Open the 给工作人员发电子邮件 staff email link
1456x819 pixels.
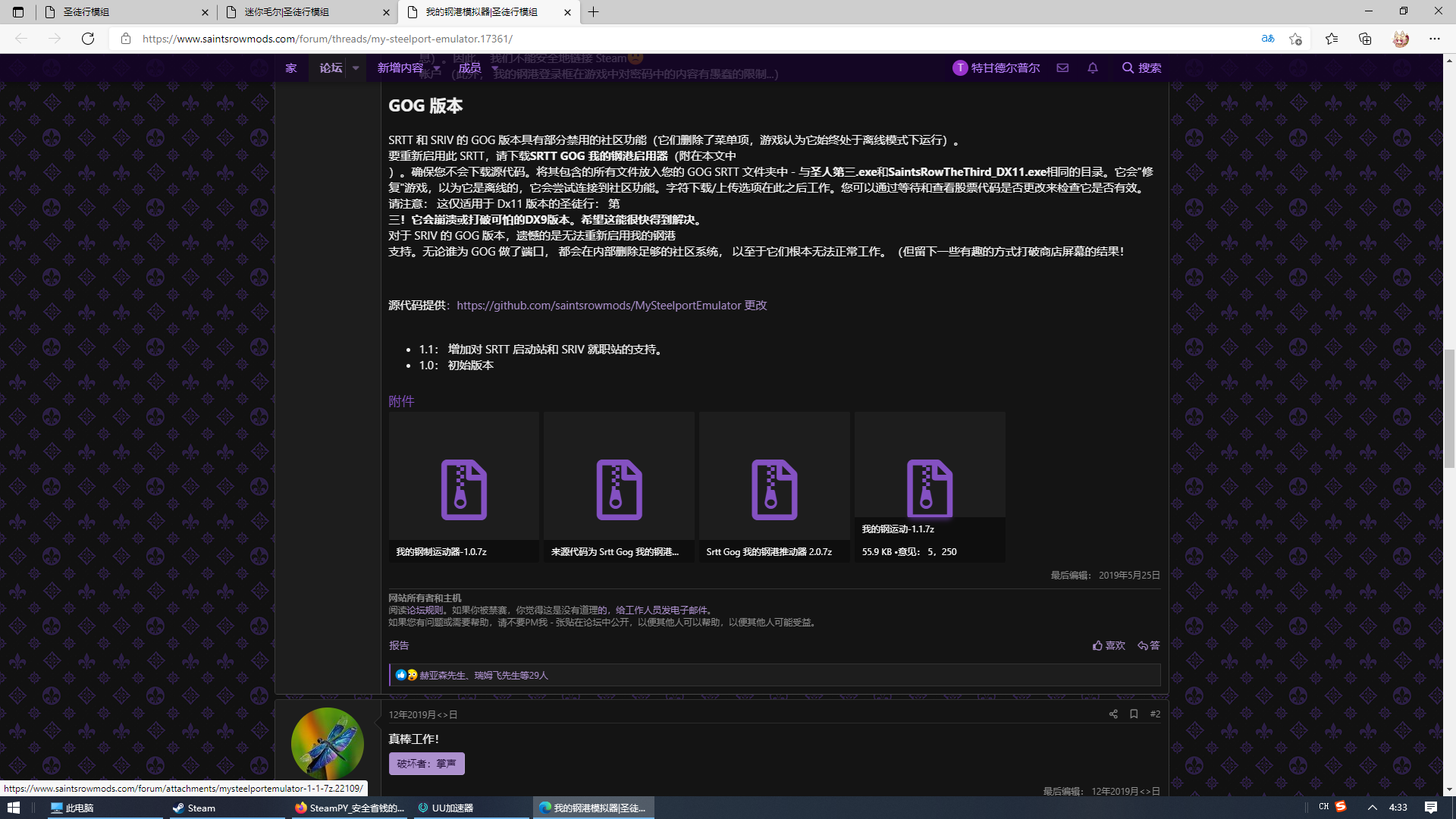coord(661,610)
